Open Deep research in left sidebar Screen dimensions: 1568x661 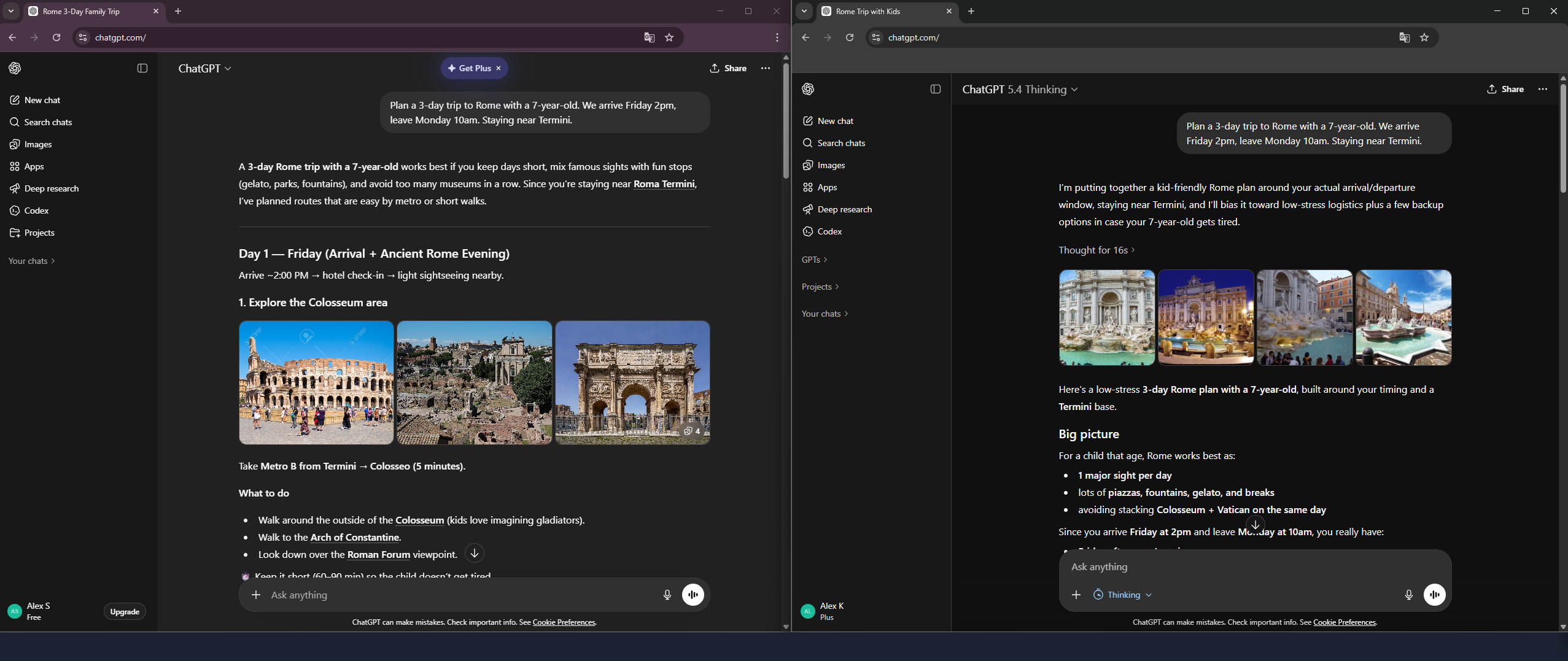tap(52, 188)
